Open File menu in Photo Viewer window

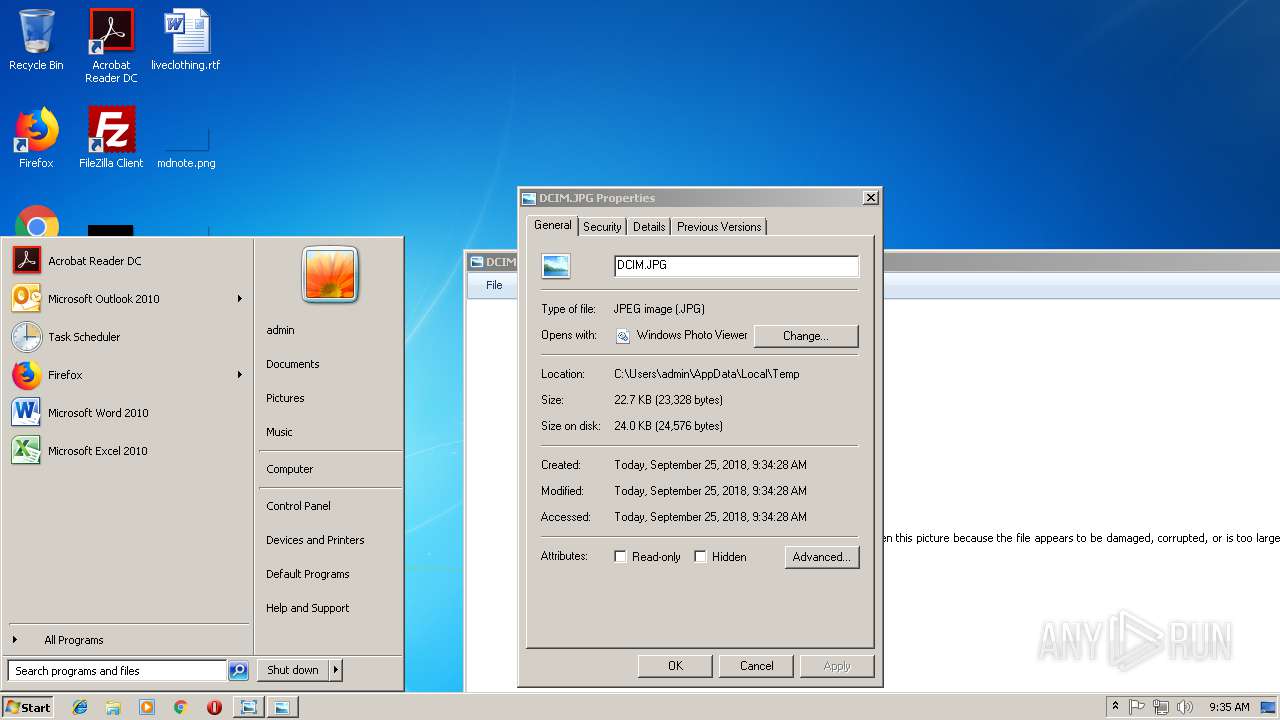coord(494,285)
